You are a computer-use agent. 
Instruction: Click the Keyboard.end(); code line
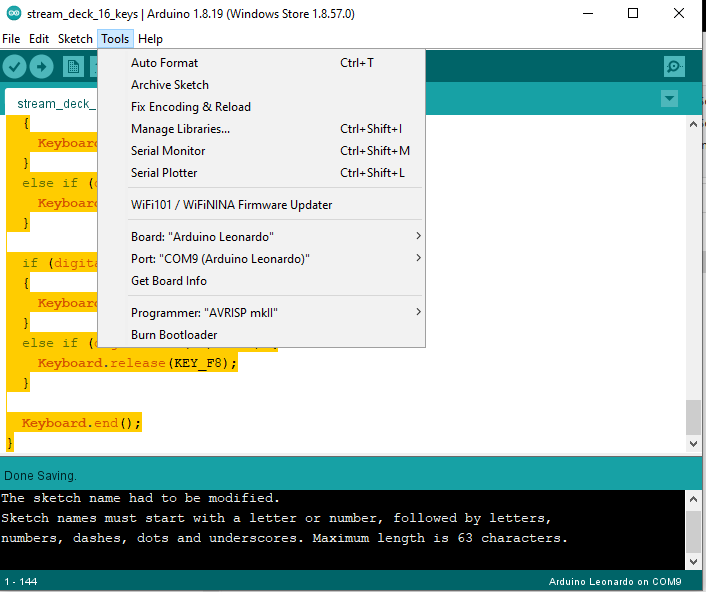pyautogui.click(x=81, y=423)
